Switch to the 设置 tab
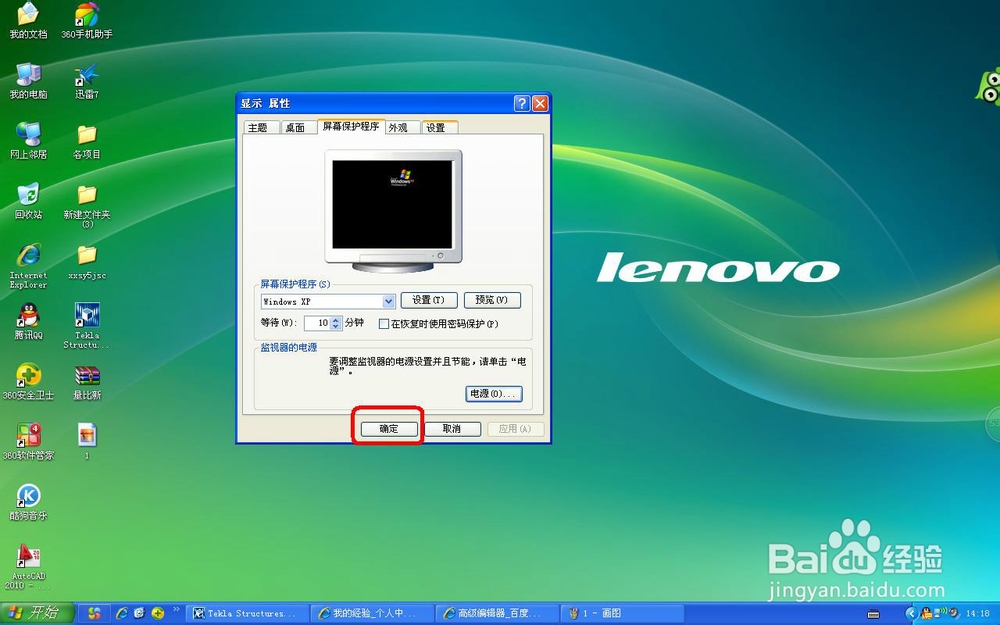The height and width of the screenshot is (625, 1000). point(440,128)
